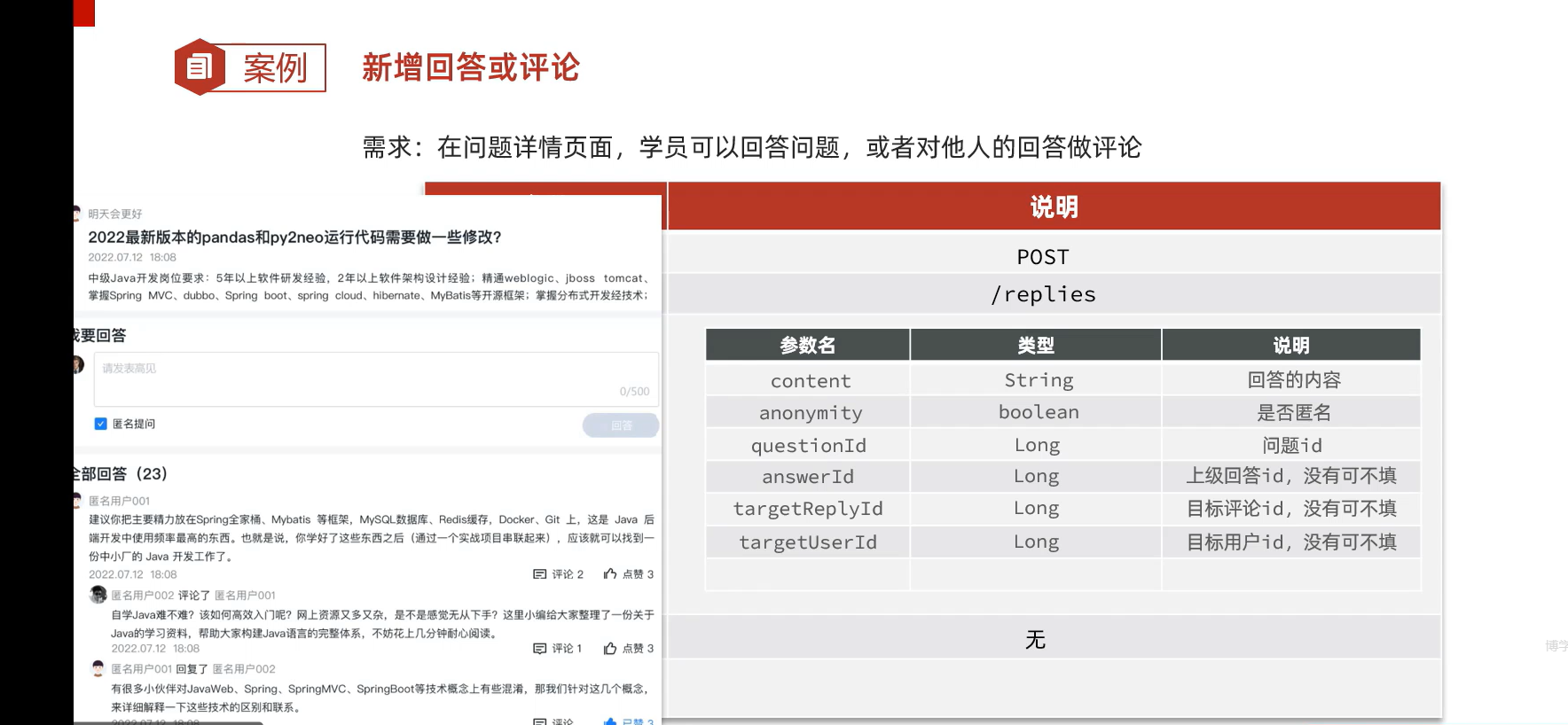Click the targetReplyId parameter cell
The height and width of the screenshot is (725, 1568).
coord(808,509)
